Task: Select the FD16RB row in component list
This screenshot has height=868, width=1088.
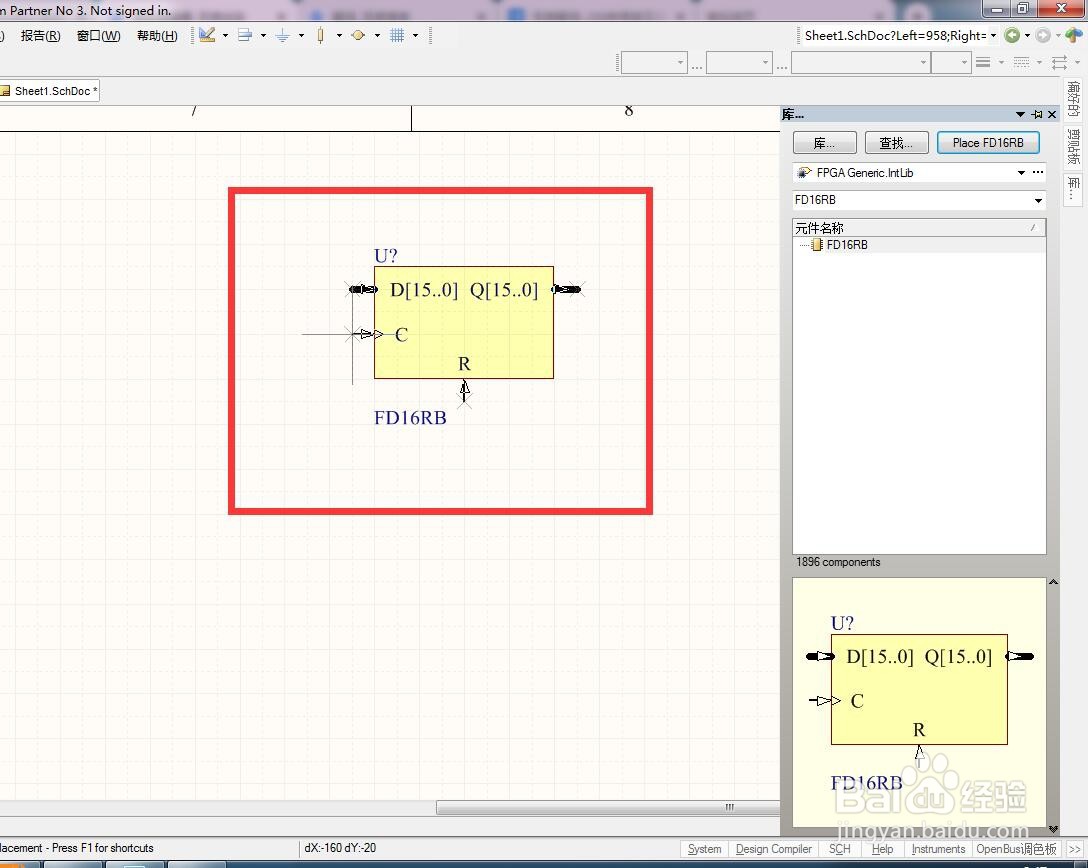Action: click(919, 245)
